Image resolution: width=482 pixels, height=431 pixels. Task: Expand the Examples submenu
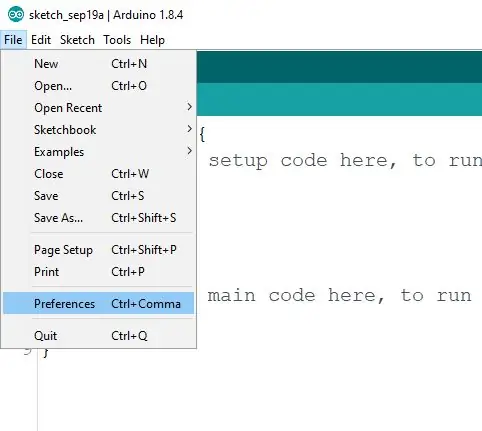[98, 152]
